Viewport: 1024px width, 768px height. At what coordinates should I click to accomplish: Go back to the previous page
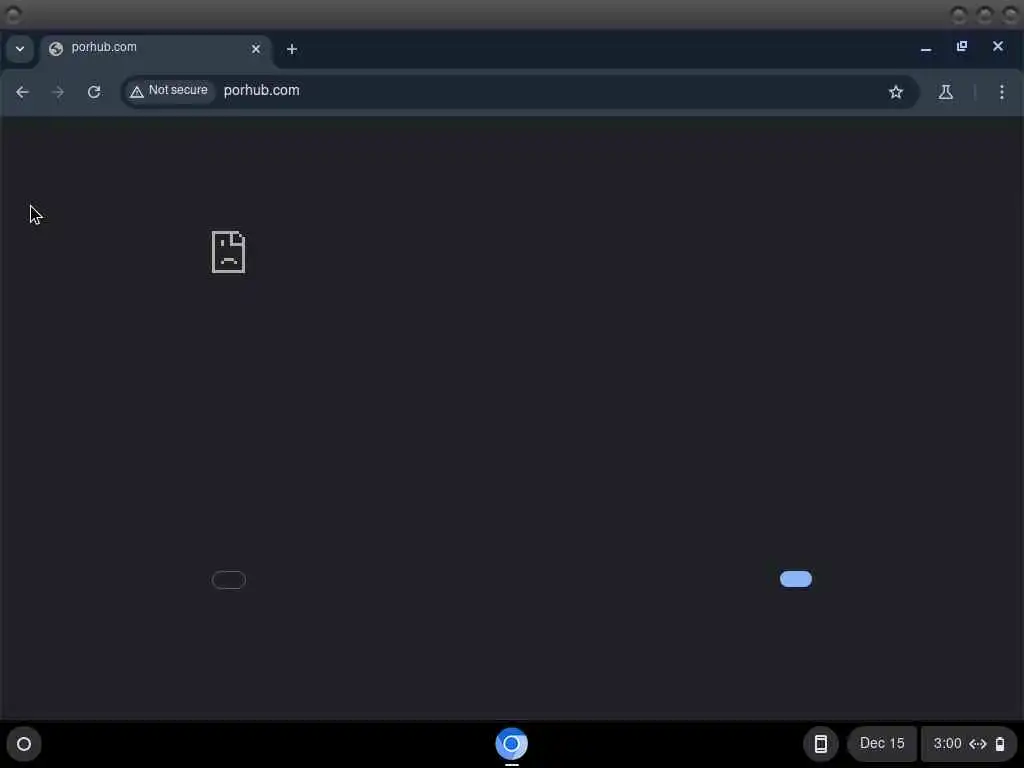22,92
